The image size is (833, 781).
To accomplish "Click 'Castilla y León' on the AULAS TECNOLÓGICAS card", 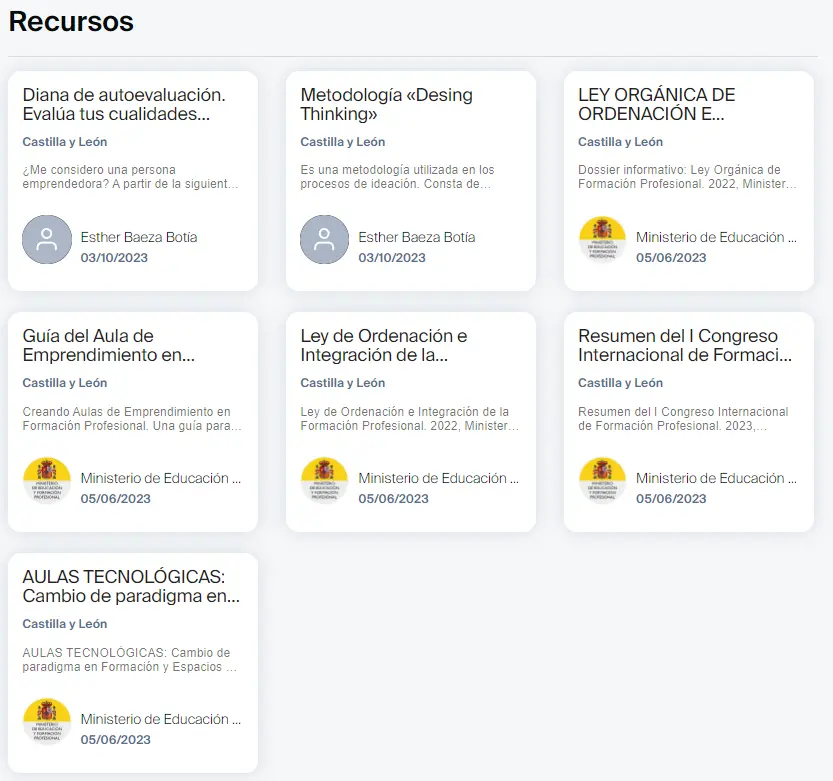I will [65, 624].
